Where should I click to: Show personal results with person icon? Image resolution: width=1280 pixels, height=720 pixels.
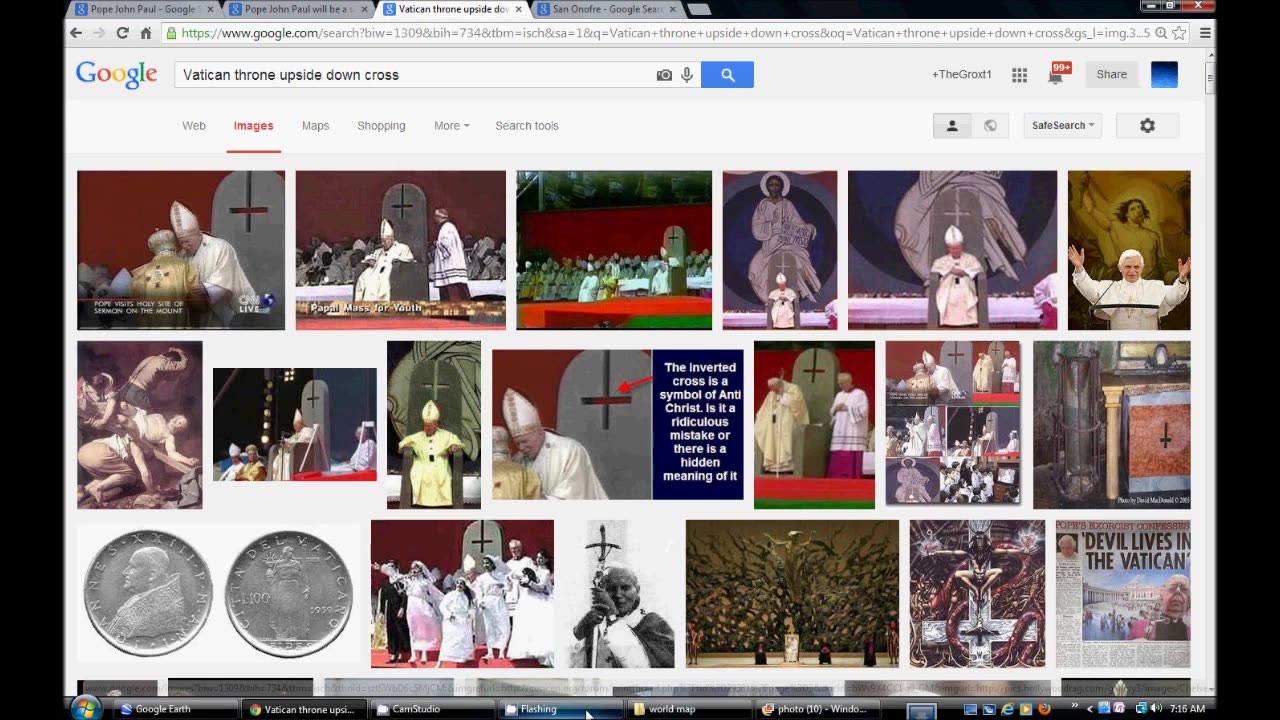click(952, 126)
